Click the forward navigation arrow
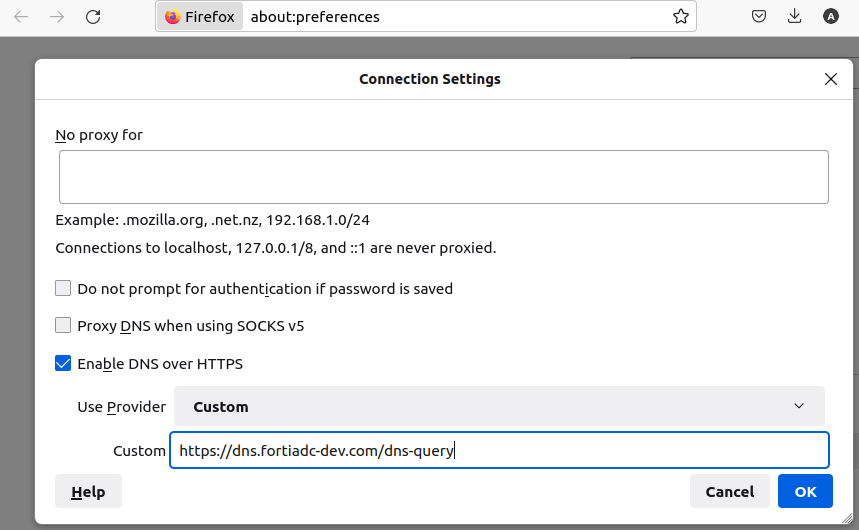 coord(57,17)
